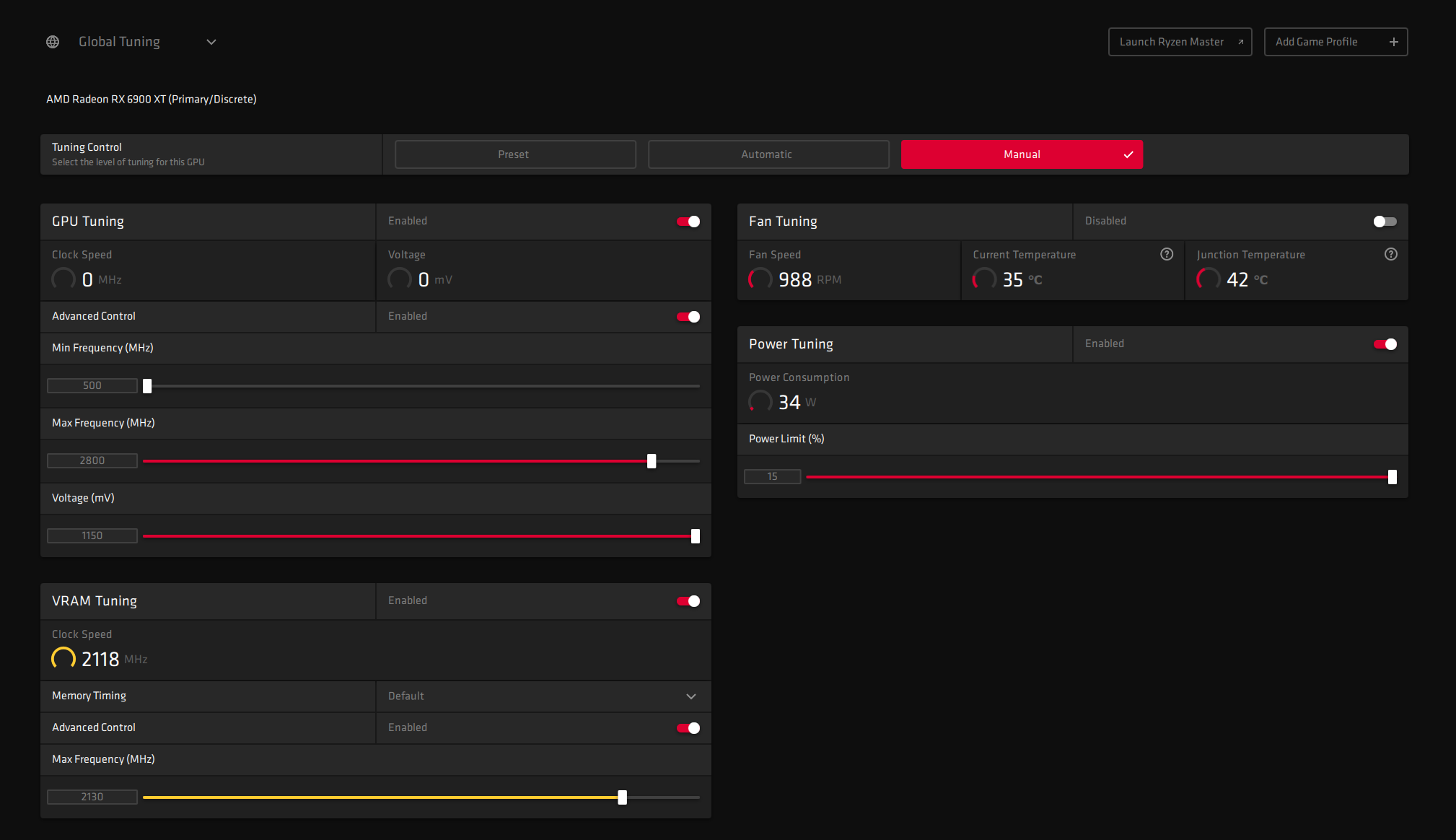
Task: Click the checkmark on the Manual button
Action: 1128,154
